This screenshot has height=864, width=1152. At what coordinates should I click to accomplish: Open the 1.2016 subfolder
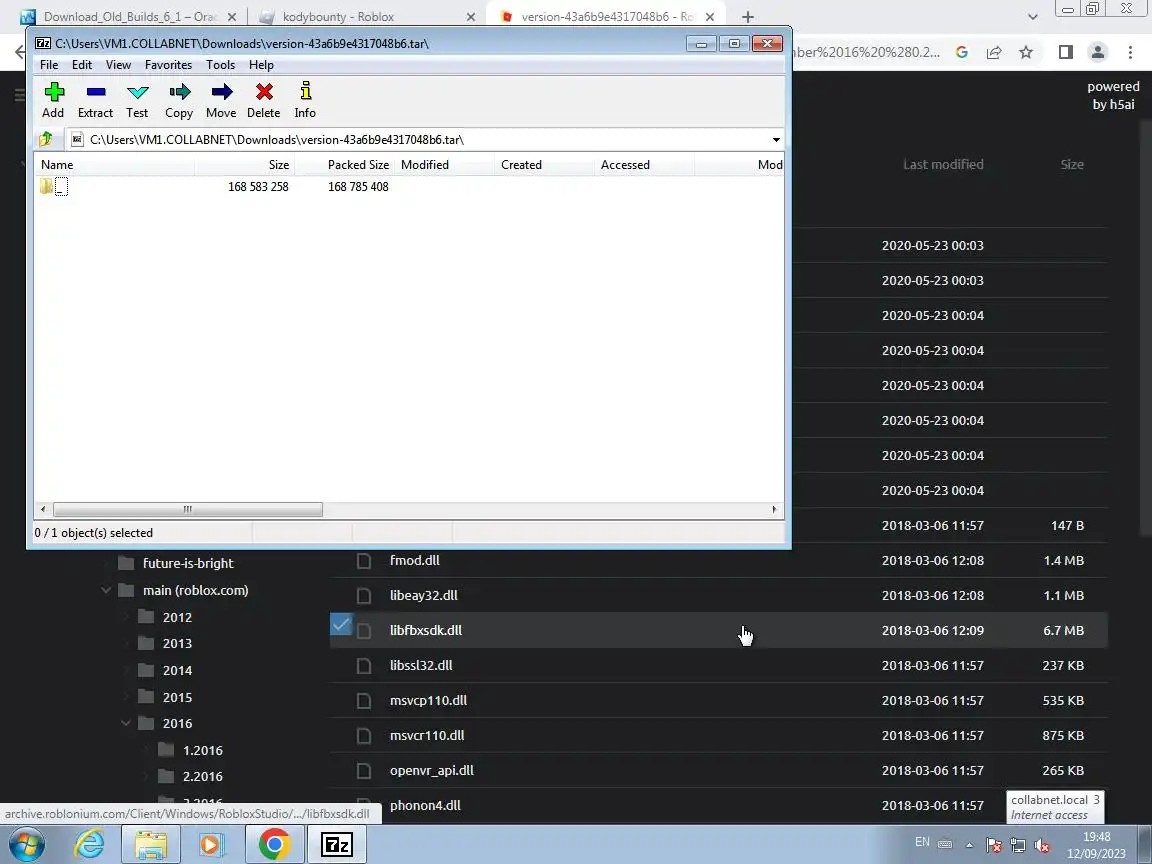pyautogui.click(x=203, y=750)
